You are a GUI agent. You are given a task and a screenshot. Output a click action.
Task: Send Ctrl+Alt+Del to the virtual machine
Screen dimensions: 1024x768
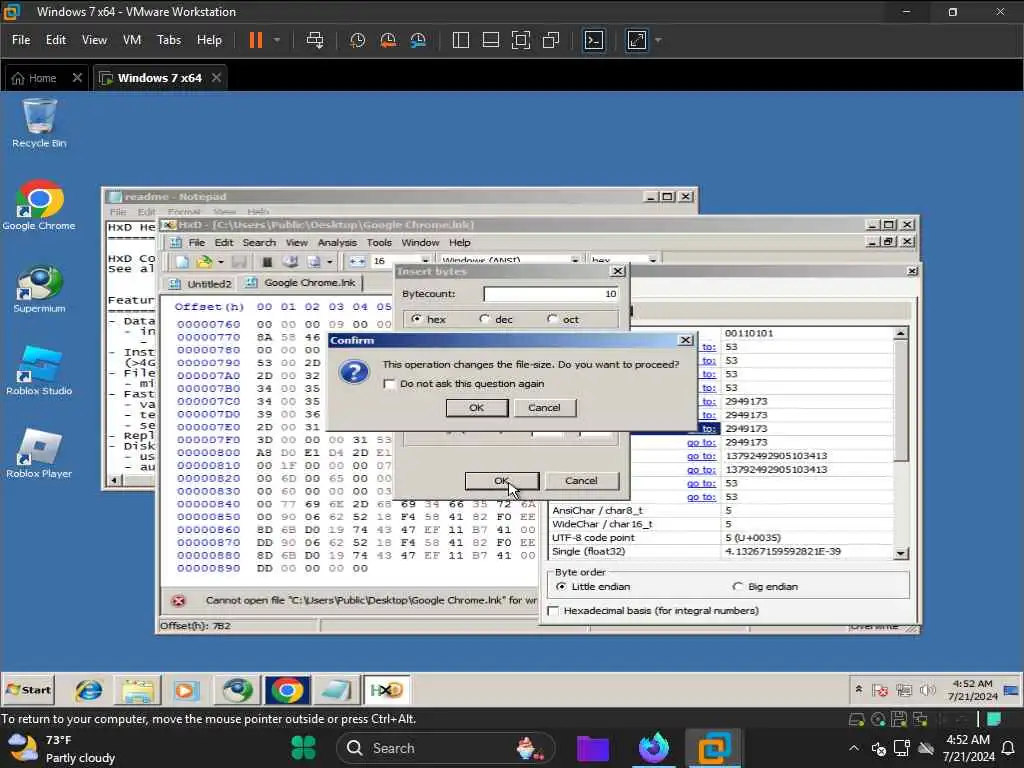[x=315, y=40]
